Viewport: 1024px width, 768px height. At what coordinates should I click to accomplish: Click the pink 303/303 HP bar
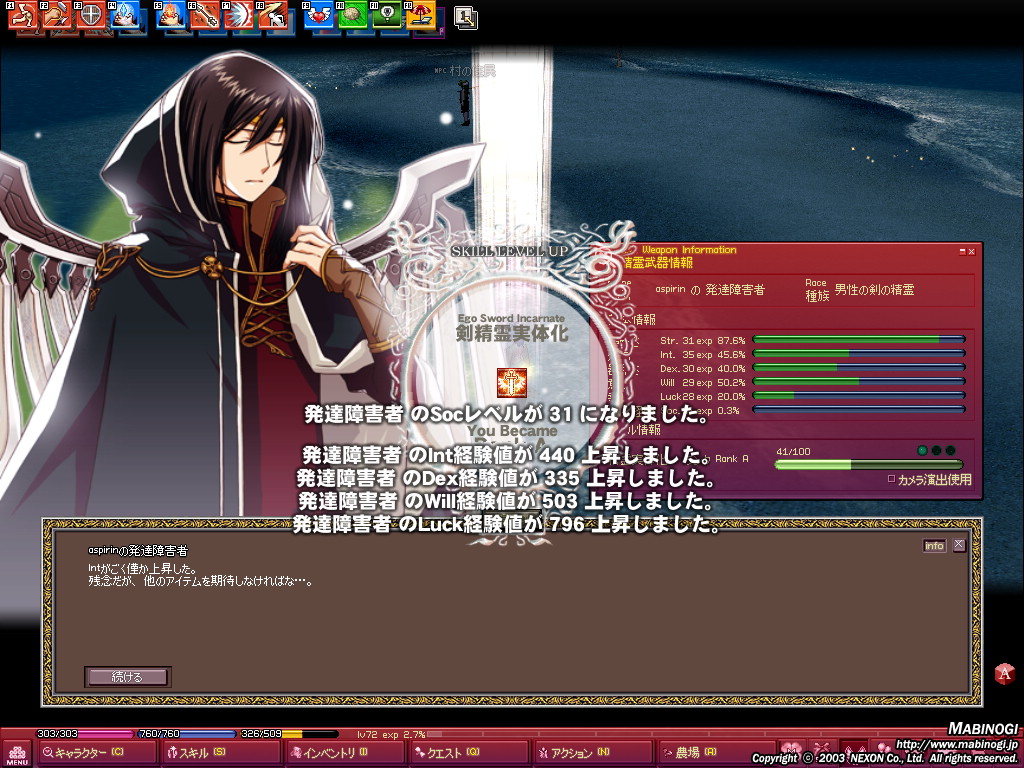point(84,734)
